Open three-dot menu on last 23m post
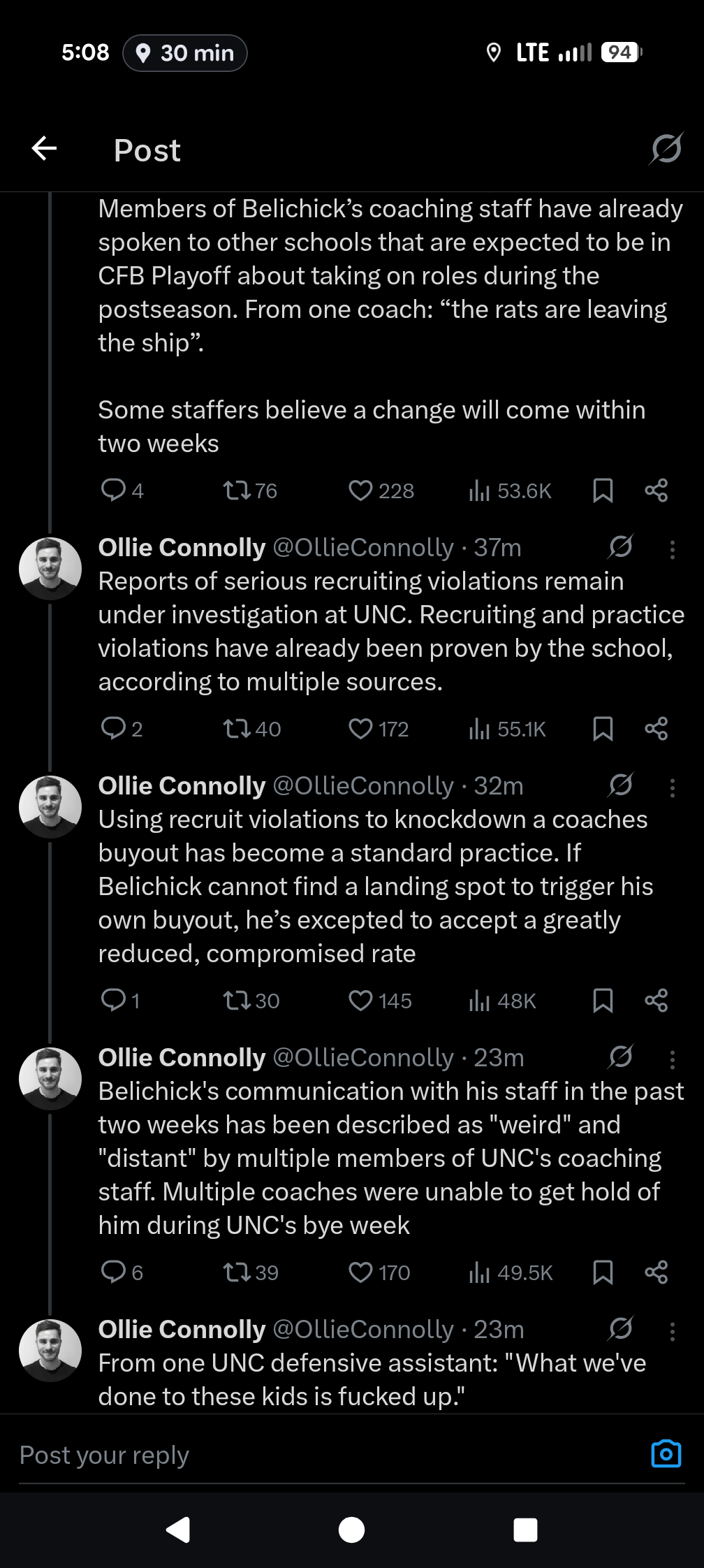 672,1332
